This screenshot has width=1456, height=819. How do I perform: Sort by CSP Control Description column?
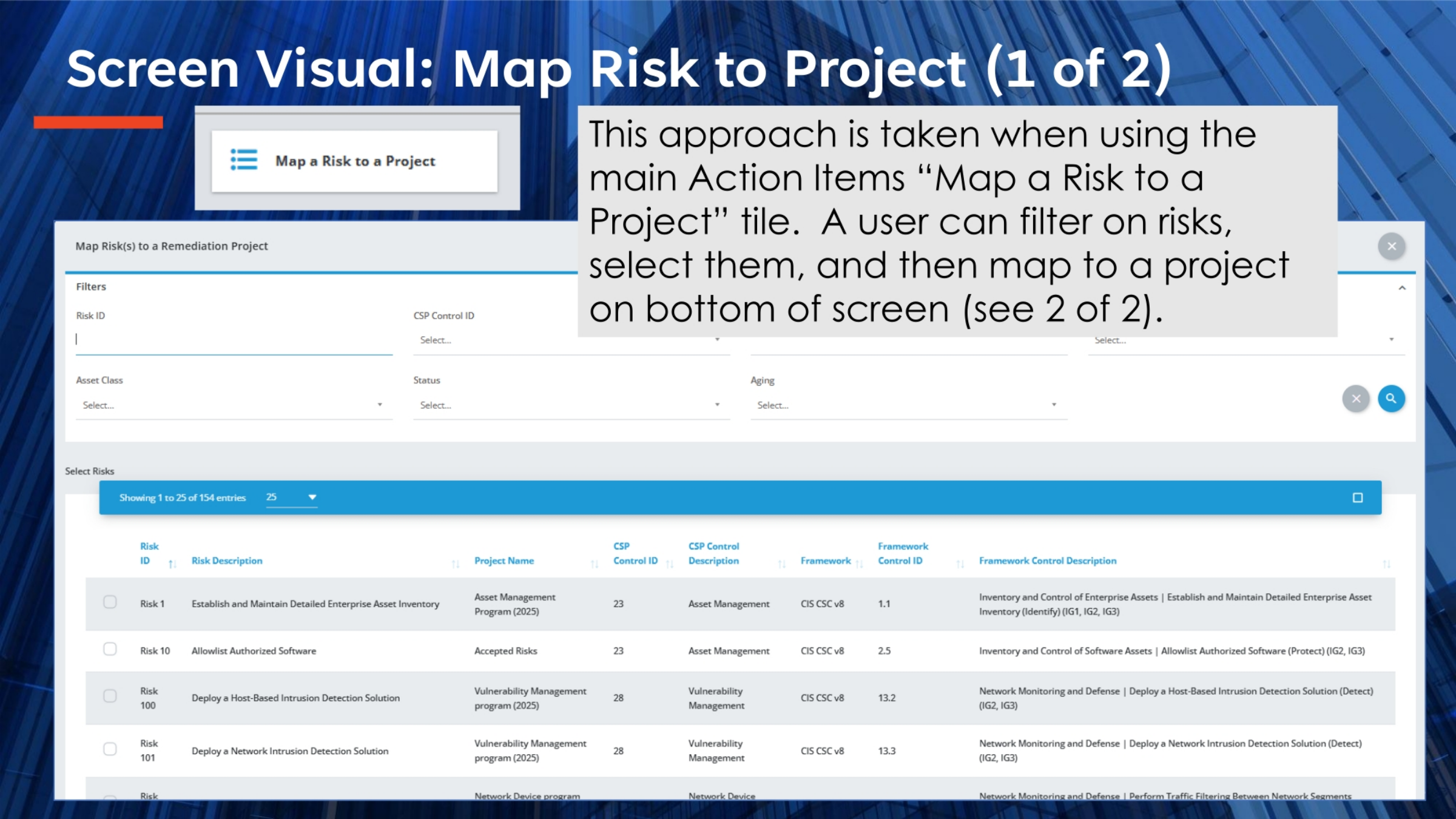click(x=782, y=564)
